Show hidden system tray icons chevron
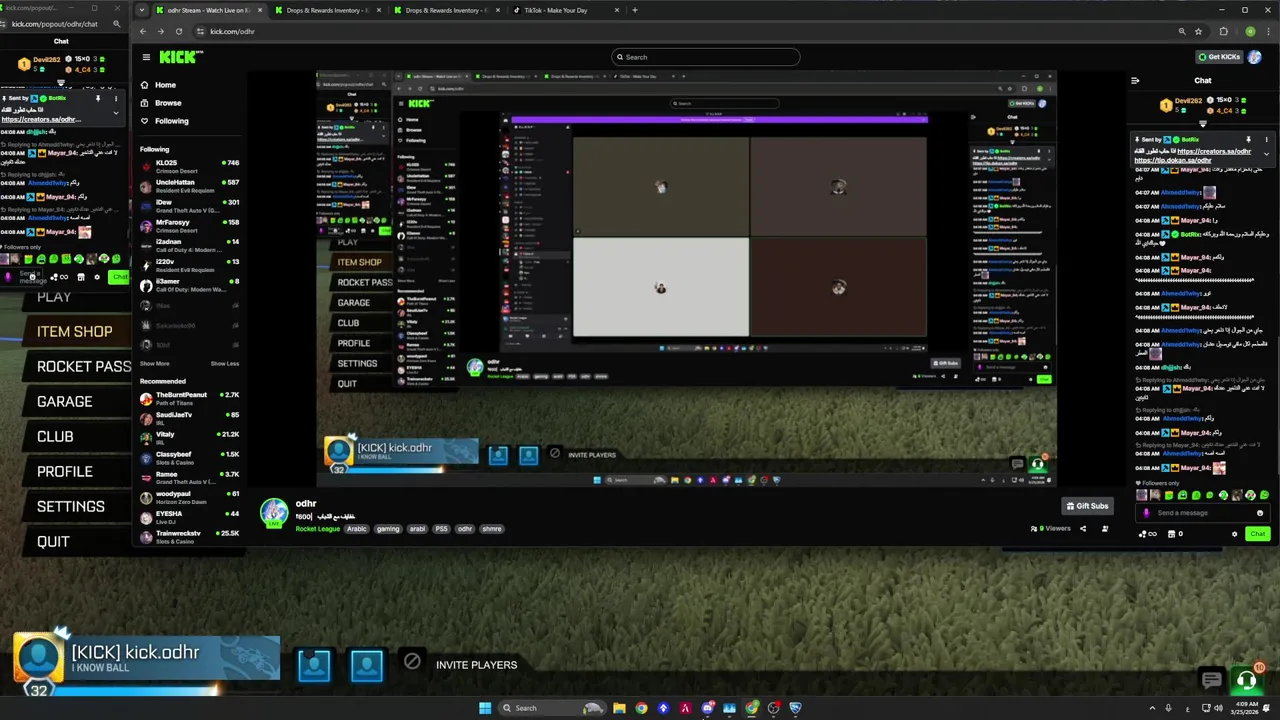The height and width of the screenshot is (720, 1280). point(1153,708)
